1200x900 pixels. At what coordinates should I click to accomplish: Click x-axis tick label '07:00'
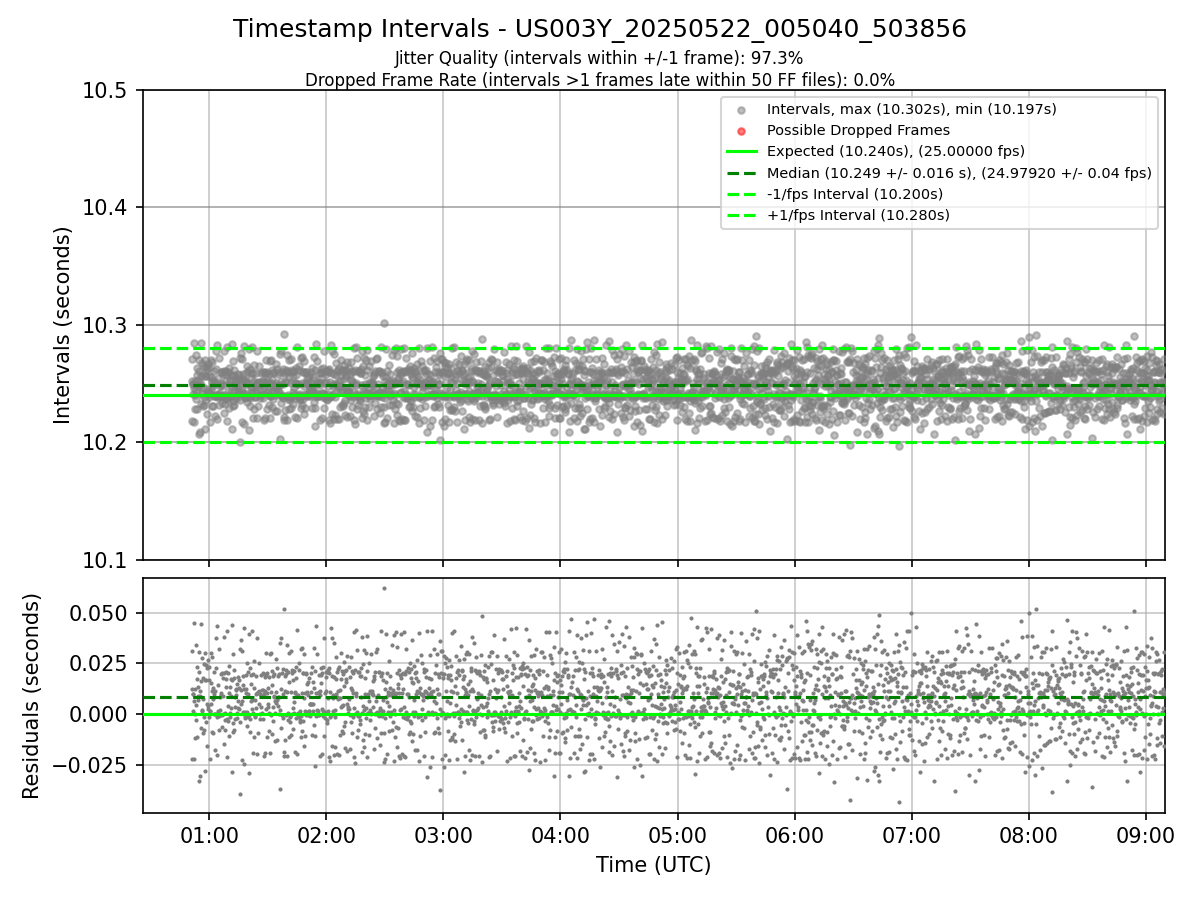tap(911, 835)
